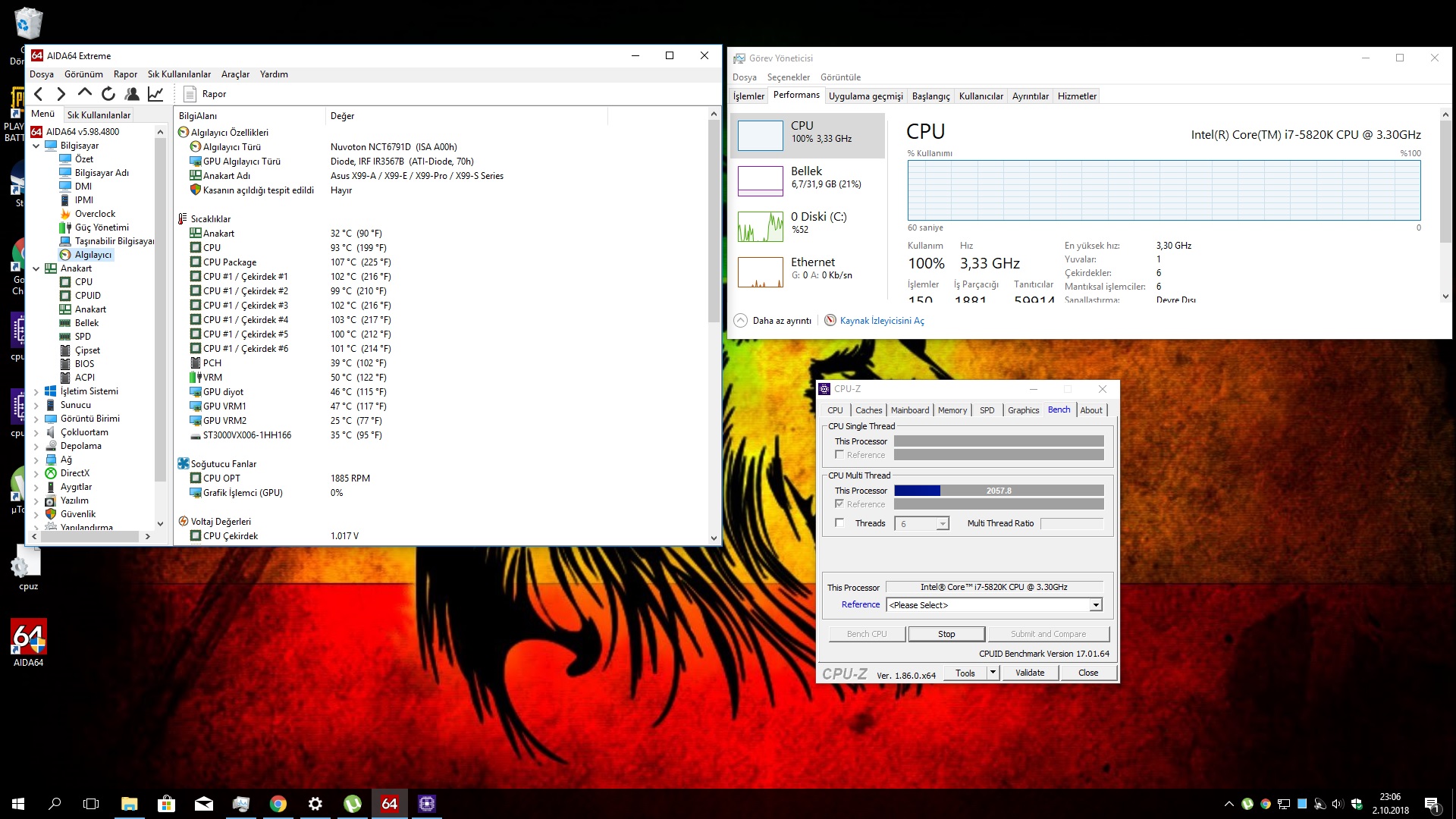Click the AIDA64 refresh icon
The height and width of the screenshot is (819, 1456).
(x=108, y=94)
